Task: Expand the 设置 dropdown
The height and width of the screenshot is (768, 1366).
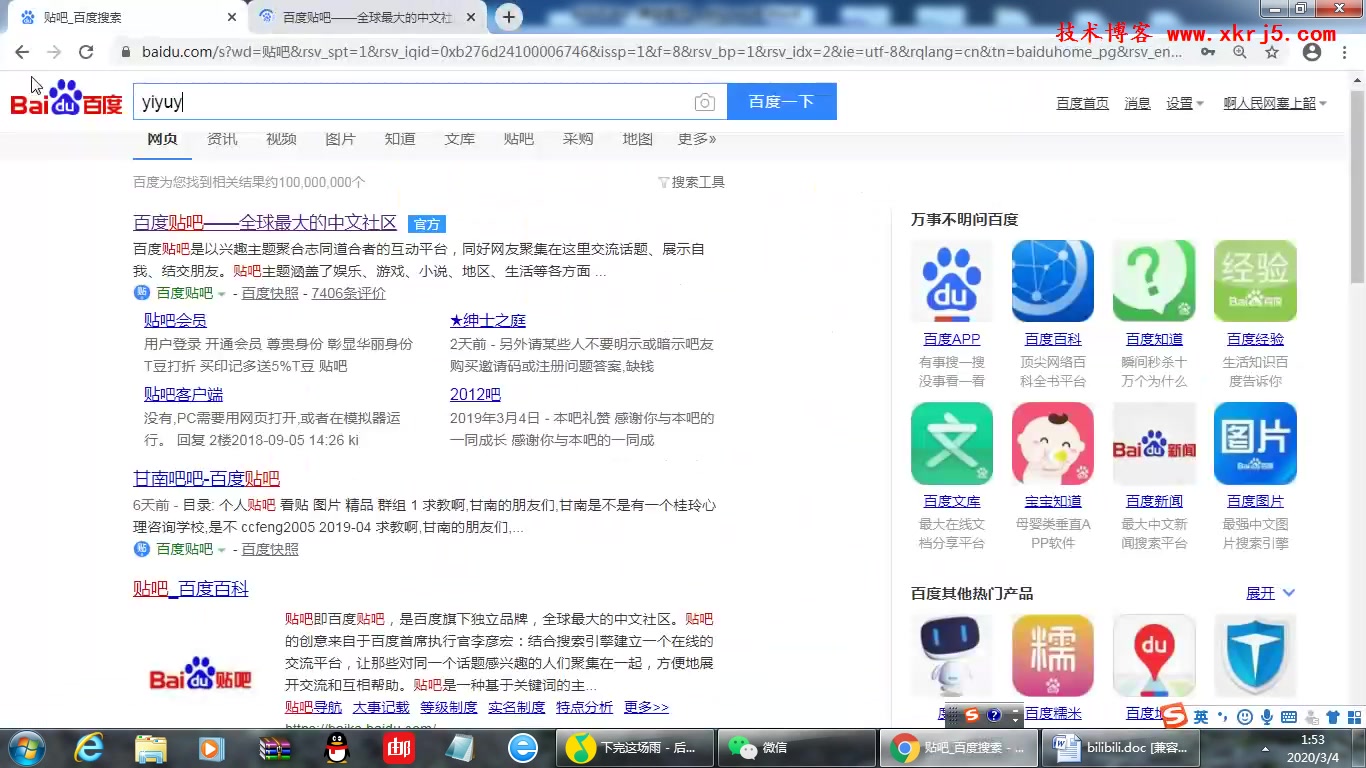Action: (1185, 103)
